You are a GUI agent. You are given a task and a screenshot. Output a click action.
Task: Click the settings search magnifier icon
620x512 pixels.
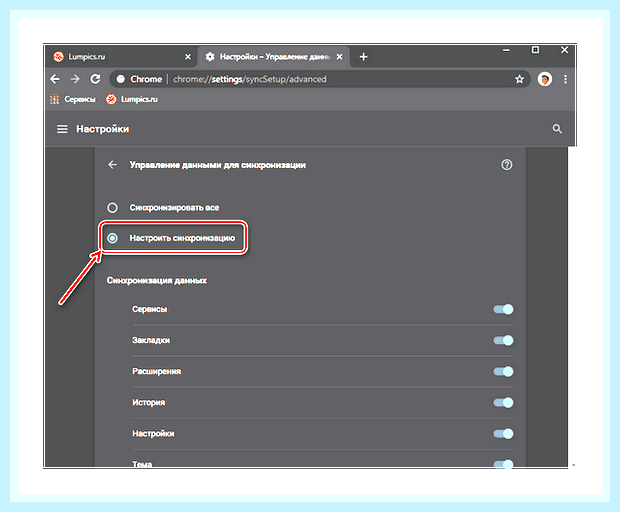coord(557,129)
